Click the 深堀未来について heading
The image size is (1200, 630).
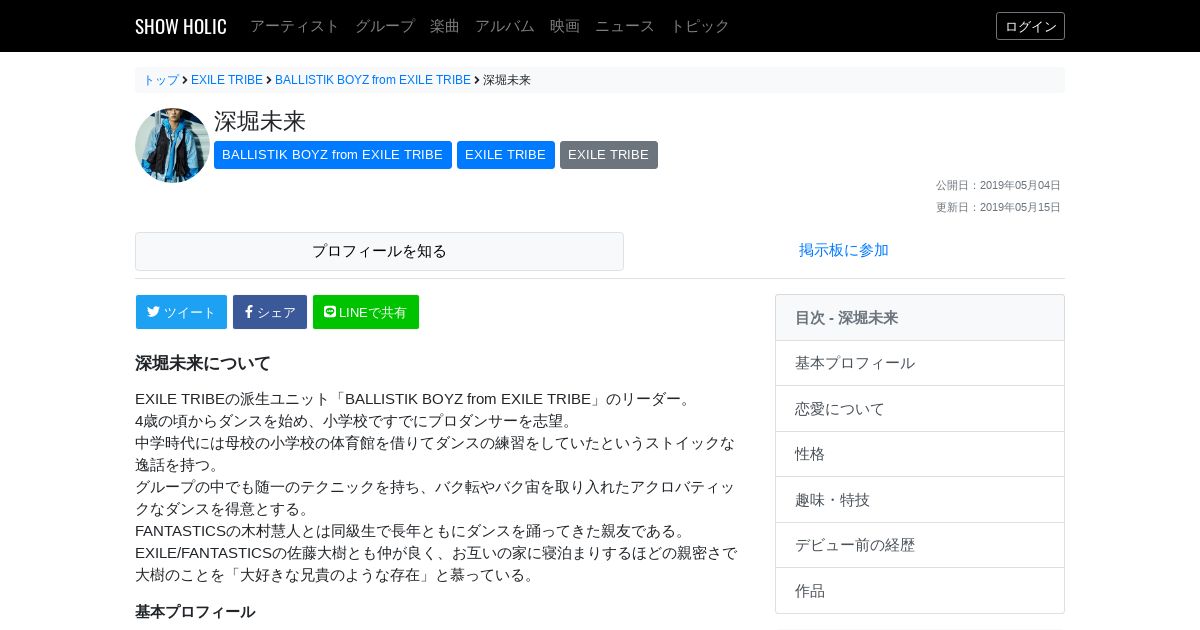point(203,363)
